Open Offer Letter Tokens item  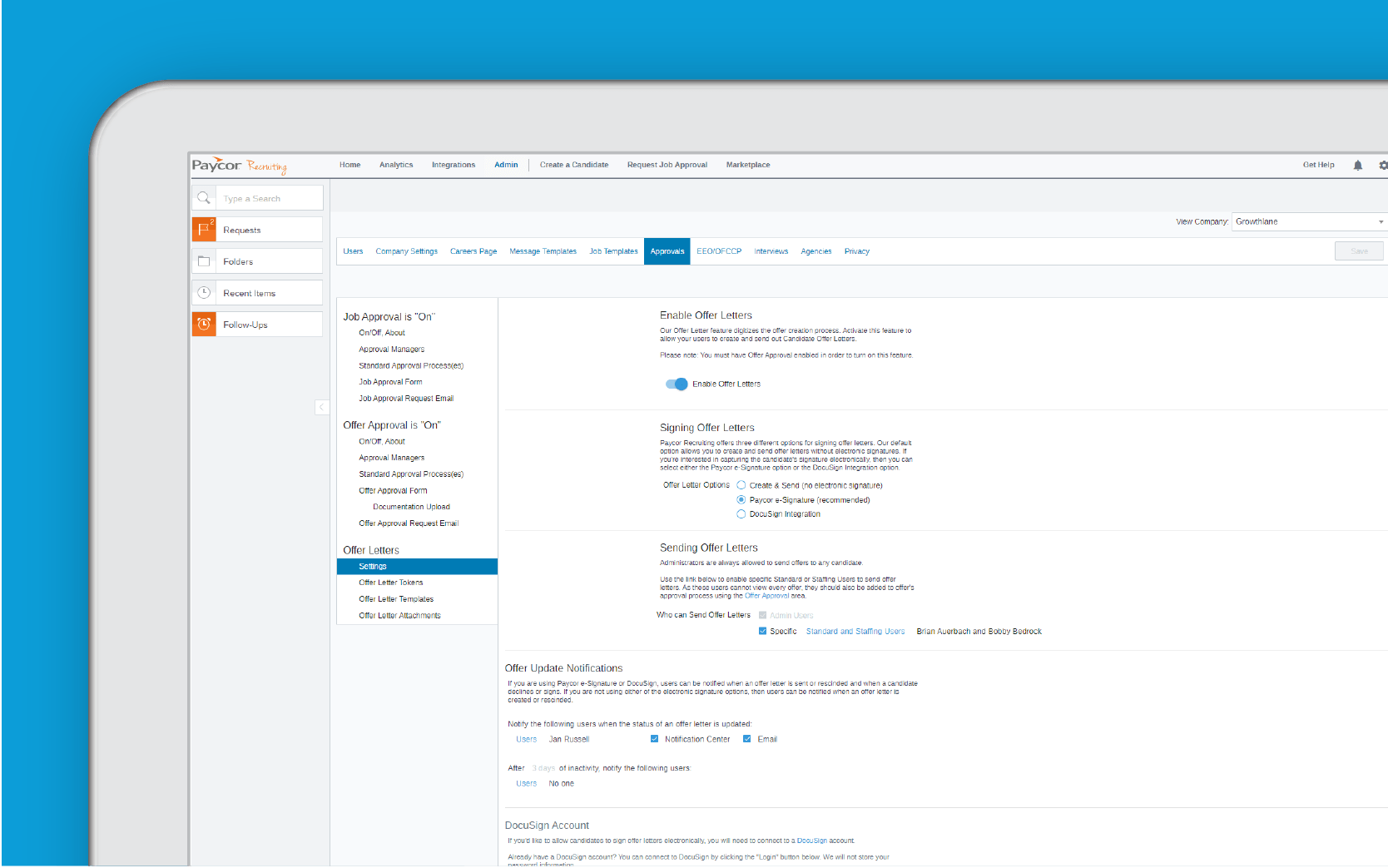[390, 583]
